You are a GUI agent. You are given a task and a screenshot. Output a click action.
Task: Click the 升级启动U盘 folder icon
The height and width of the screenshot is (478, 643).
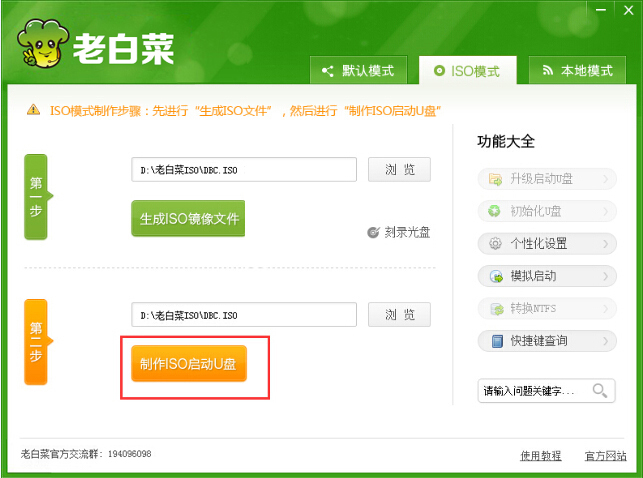[x=495, y=179]
